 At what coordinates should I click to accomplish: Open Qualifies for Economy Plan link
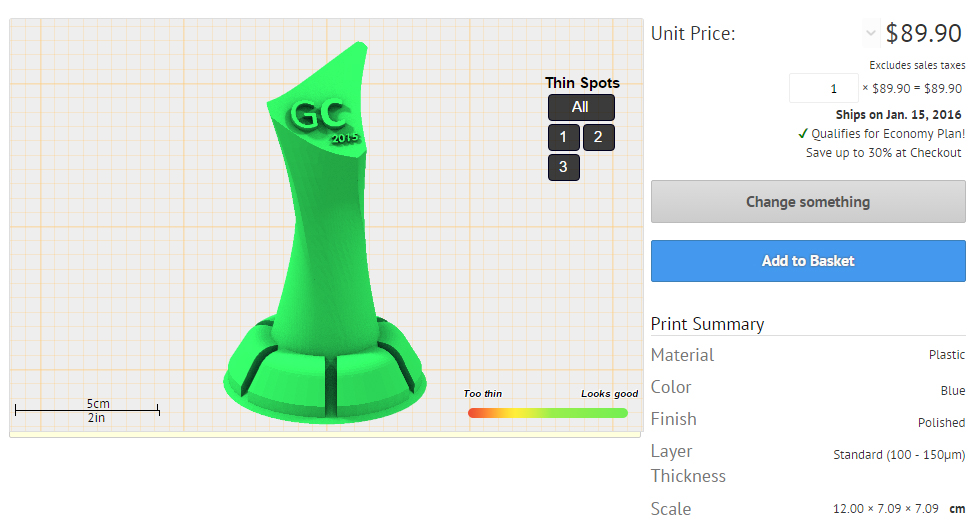[888, 134]
